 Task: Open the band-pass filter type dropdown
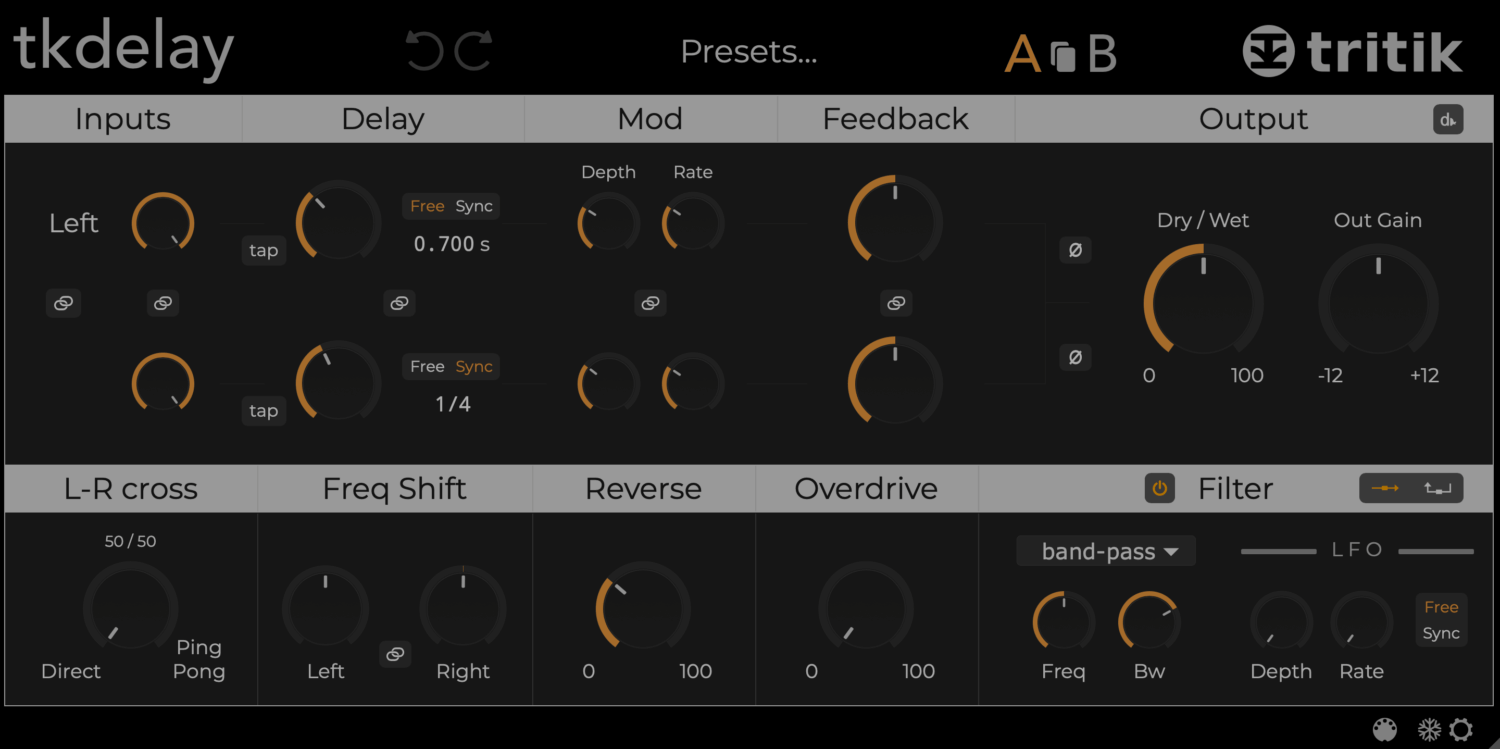tap(1105, 550)
